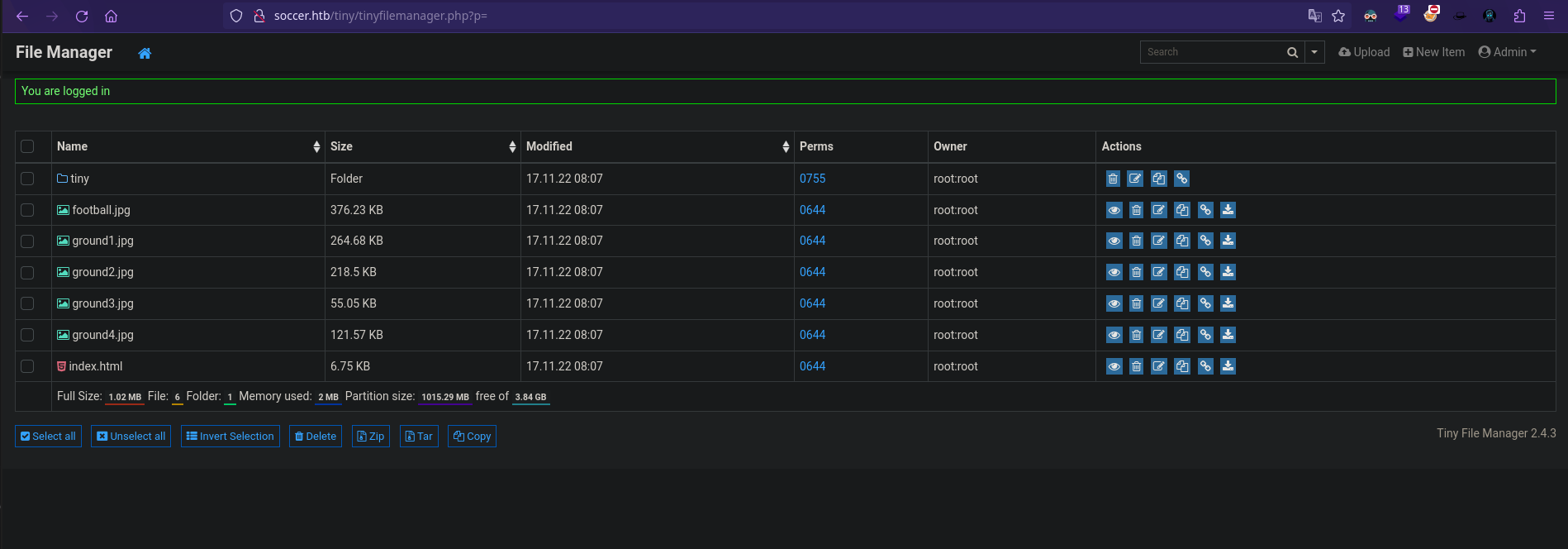Toggle the header select-all checkbox
Image resolution: width=1568 pixels, height=549 pixels.
[27, 146]
